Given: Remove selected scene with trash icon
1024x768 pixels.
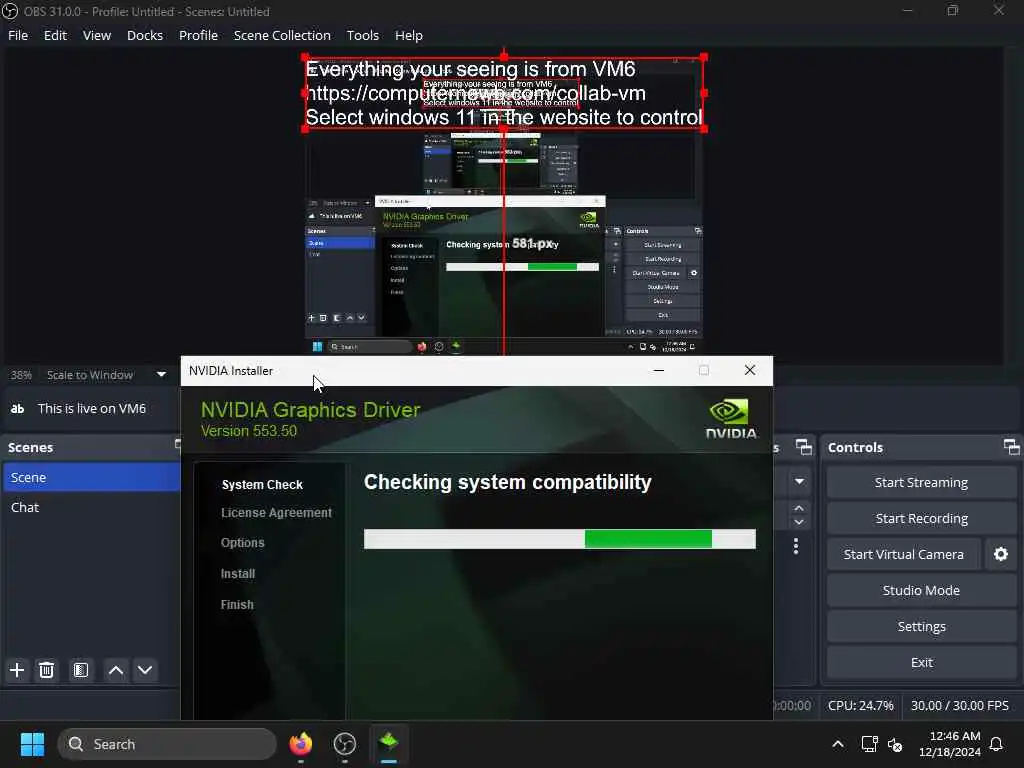Looking at the screenshot, I should pyautogui.click(x=46, y=670).
